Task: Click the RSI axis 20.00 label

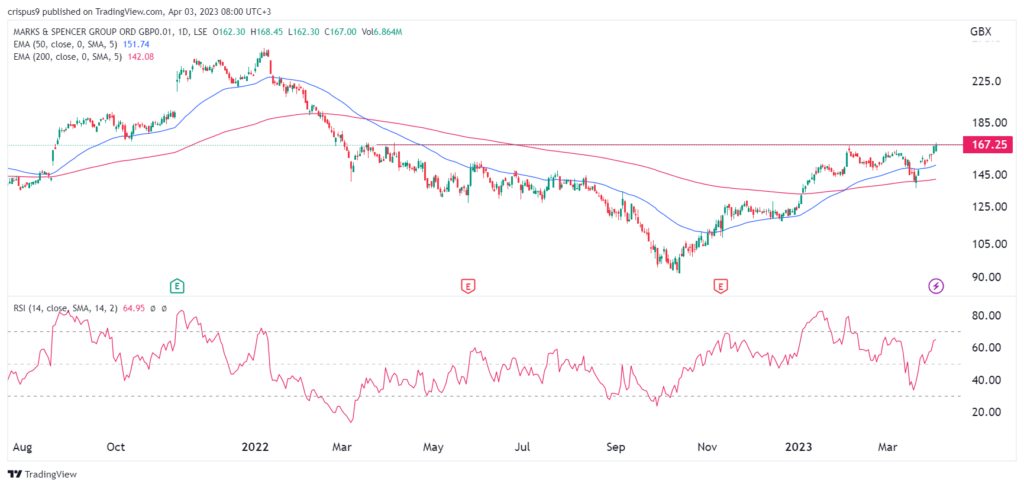Action: click(987, 412)
